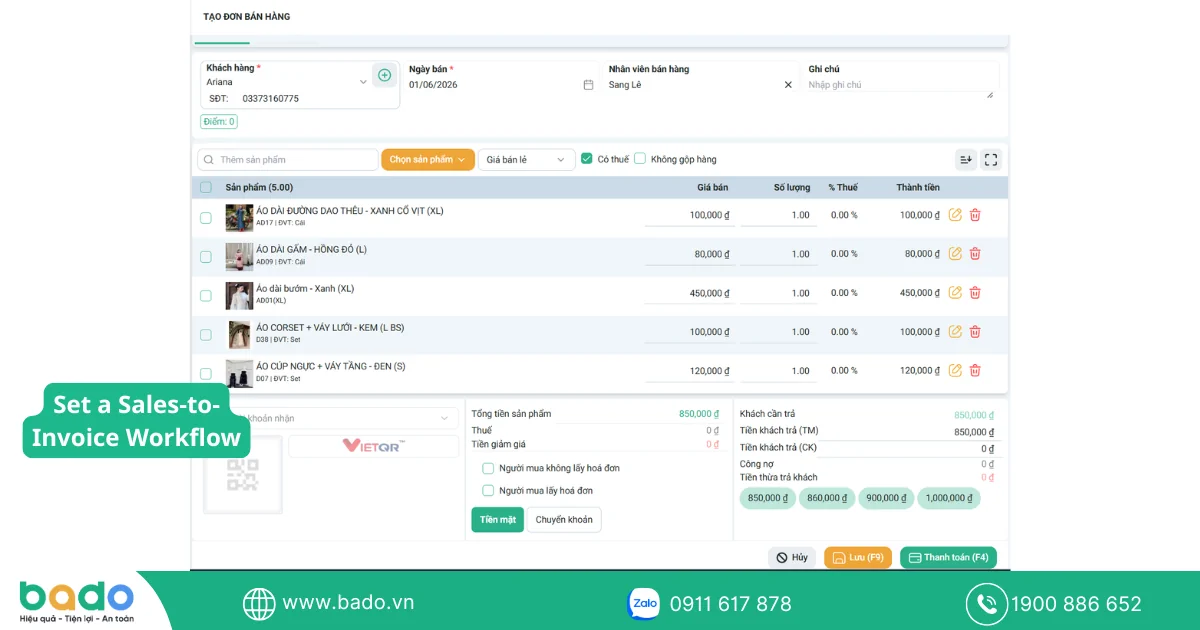This screenshot has height=630, width=1200.
Task: Click the VietQR logo box
Action: point(373,446)
